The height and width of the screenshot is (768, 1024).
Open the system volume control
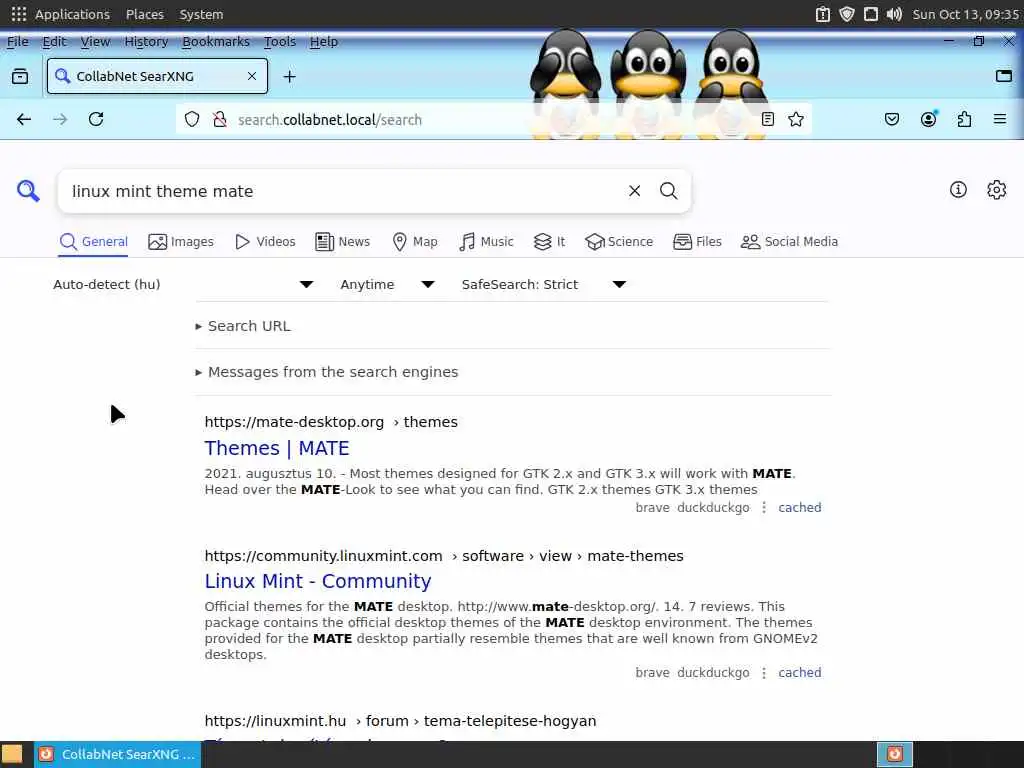[894, 14]
